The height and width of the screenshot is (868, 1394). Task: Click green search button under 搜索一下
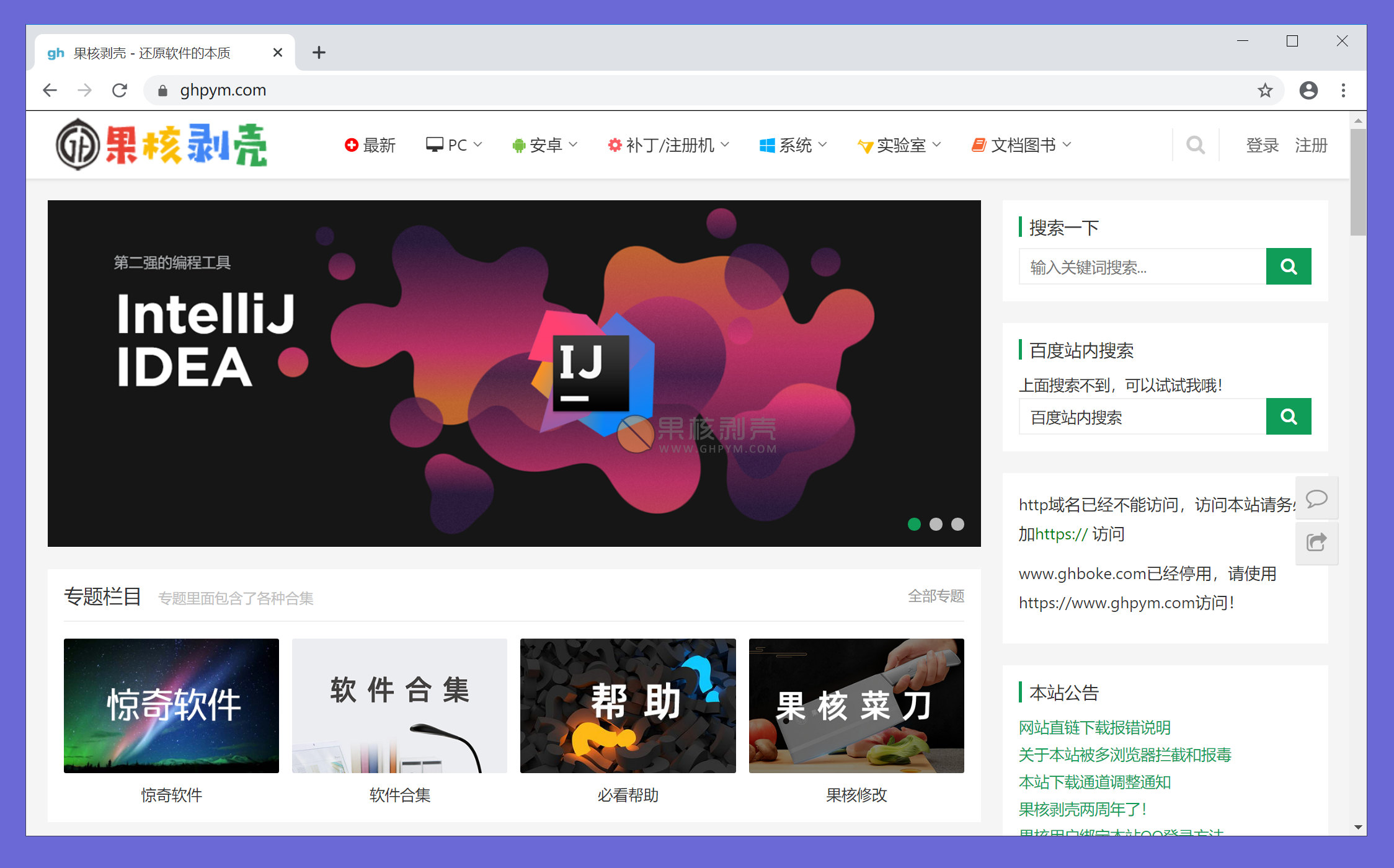(x=1289, y=267)
